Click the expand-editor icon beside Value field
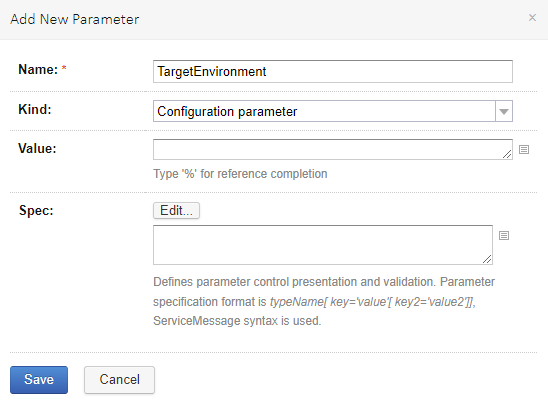This screenshot has width=548, height=406. point(524,150)
